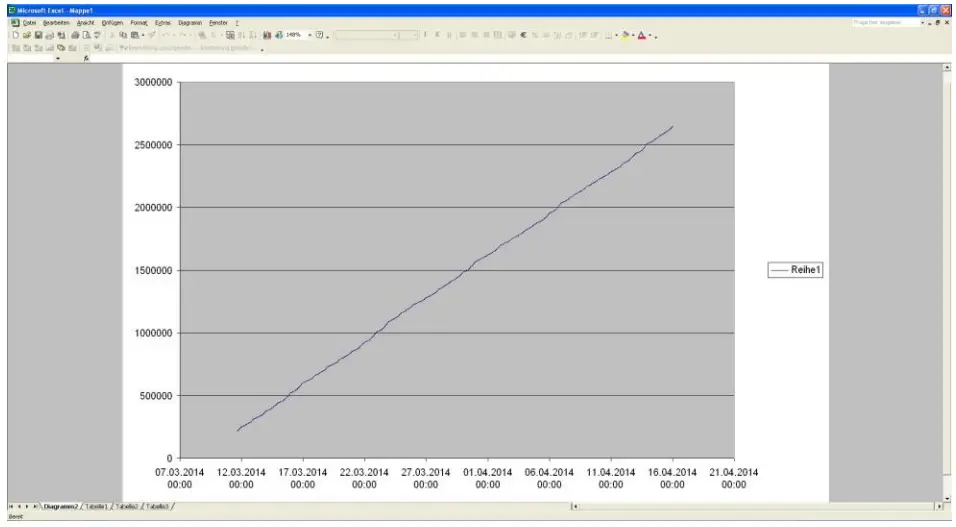
Task: Select the Reihe1 legend entry
Action: (x=795, y=270)
